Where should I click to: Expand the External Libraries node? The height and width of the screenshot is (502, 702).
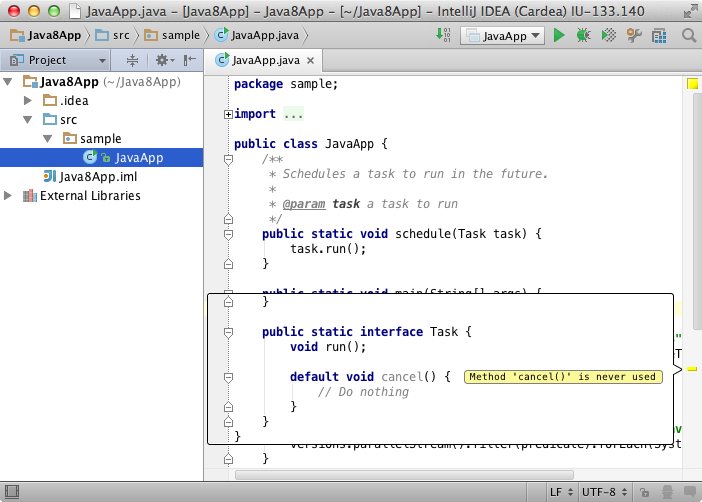pyautogui.click(x=10, y=196)
